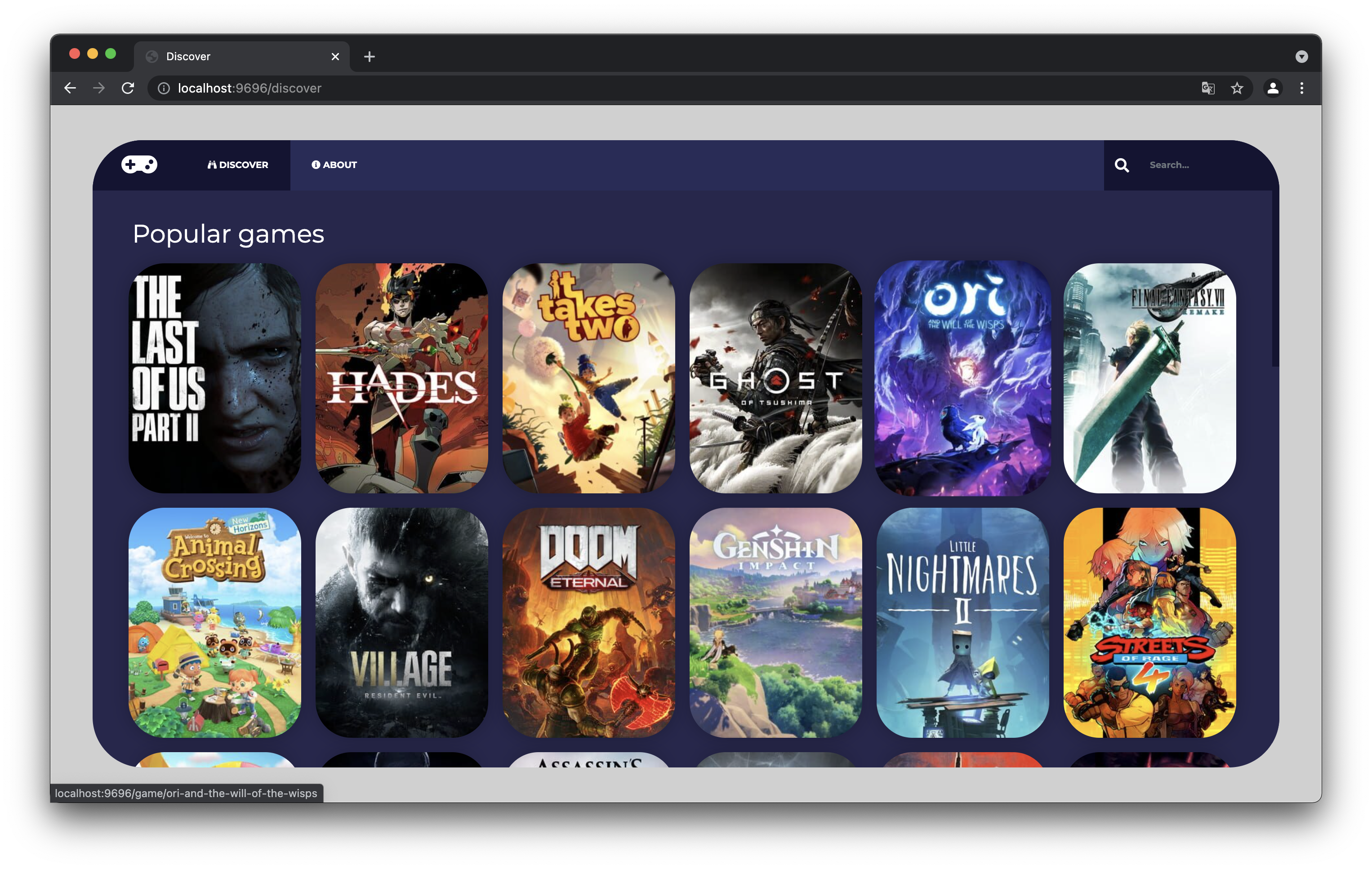Viewport: 1372px width, 869px height.
Task: Bookmark page with the star icon
Action: click(x=1237, y=88)
